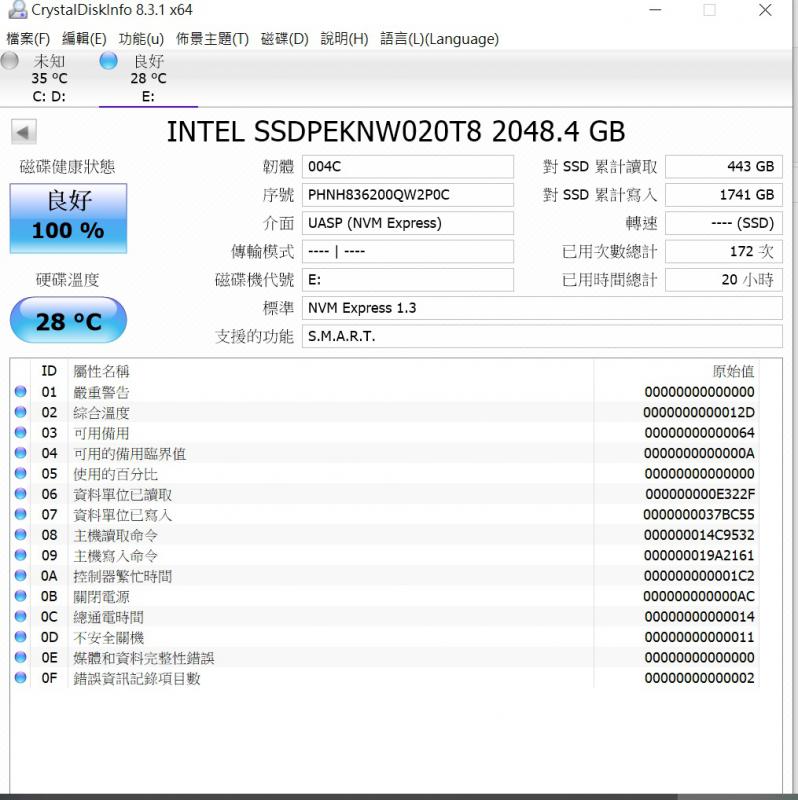Click status dot for attribute 01 嚴重警告
This screenshot has width=798, height=800.
coord(20,391)
